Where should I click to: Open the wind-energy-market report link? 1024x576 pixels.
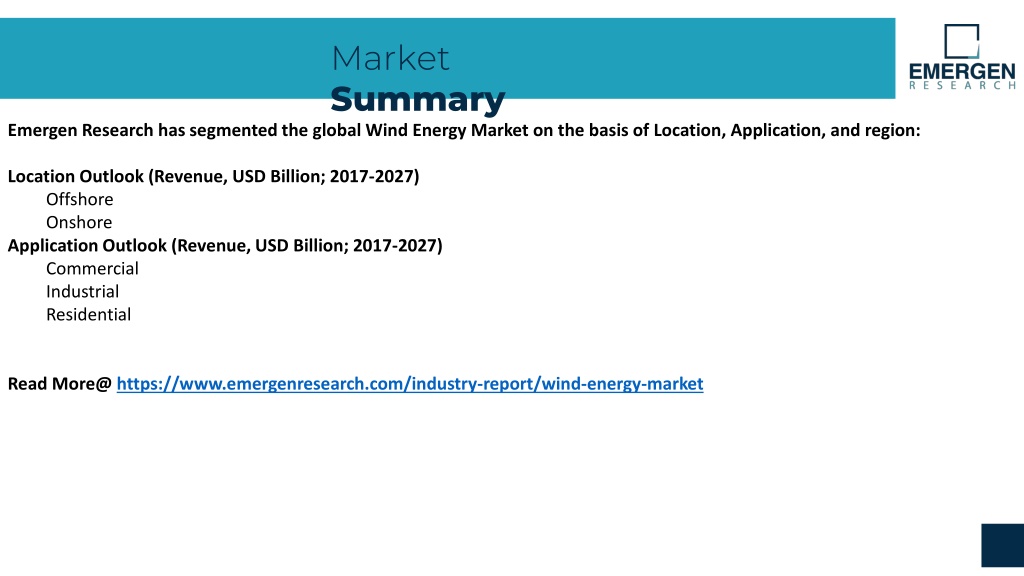click(409, 384)
